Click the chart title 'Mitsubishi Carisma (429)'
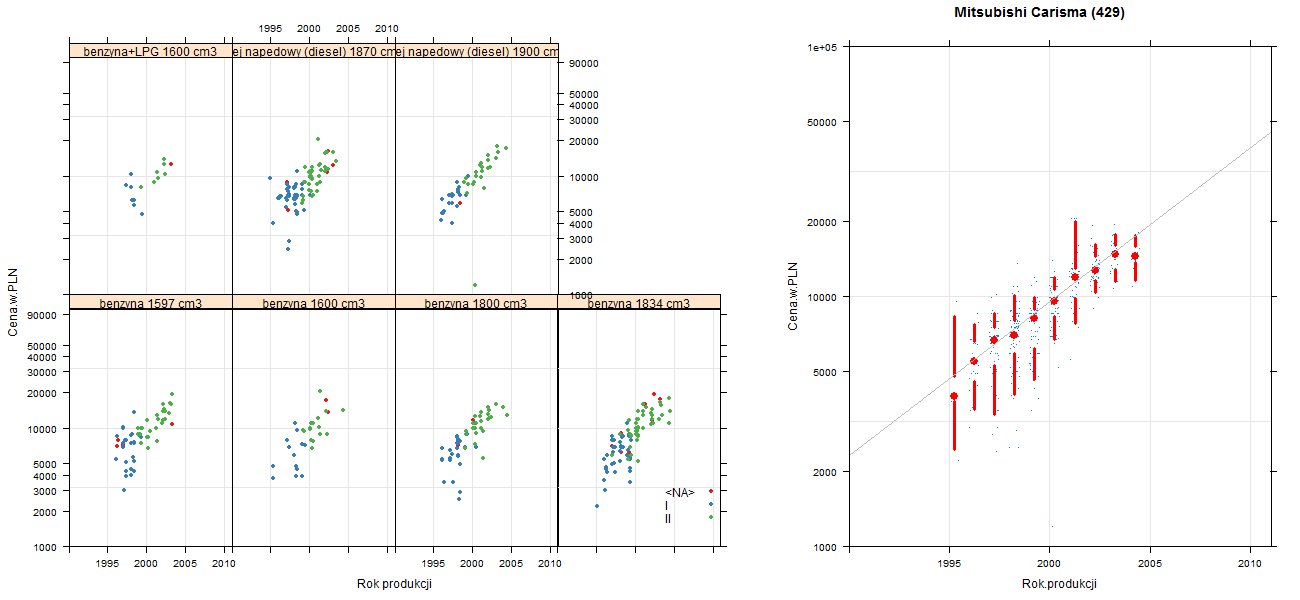This screenshot has height=600, width=1300. [1040, 13]
